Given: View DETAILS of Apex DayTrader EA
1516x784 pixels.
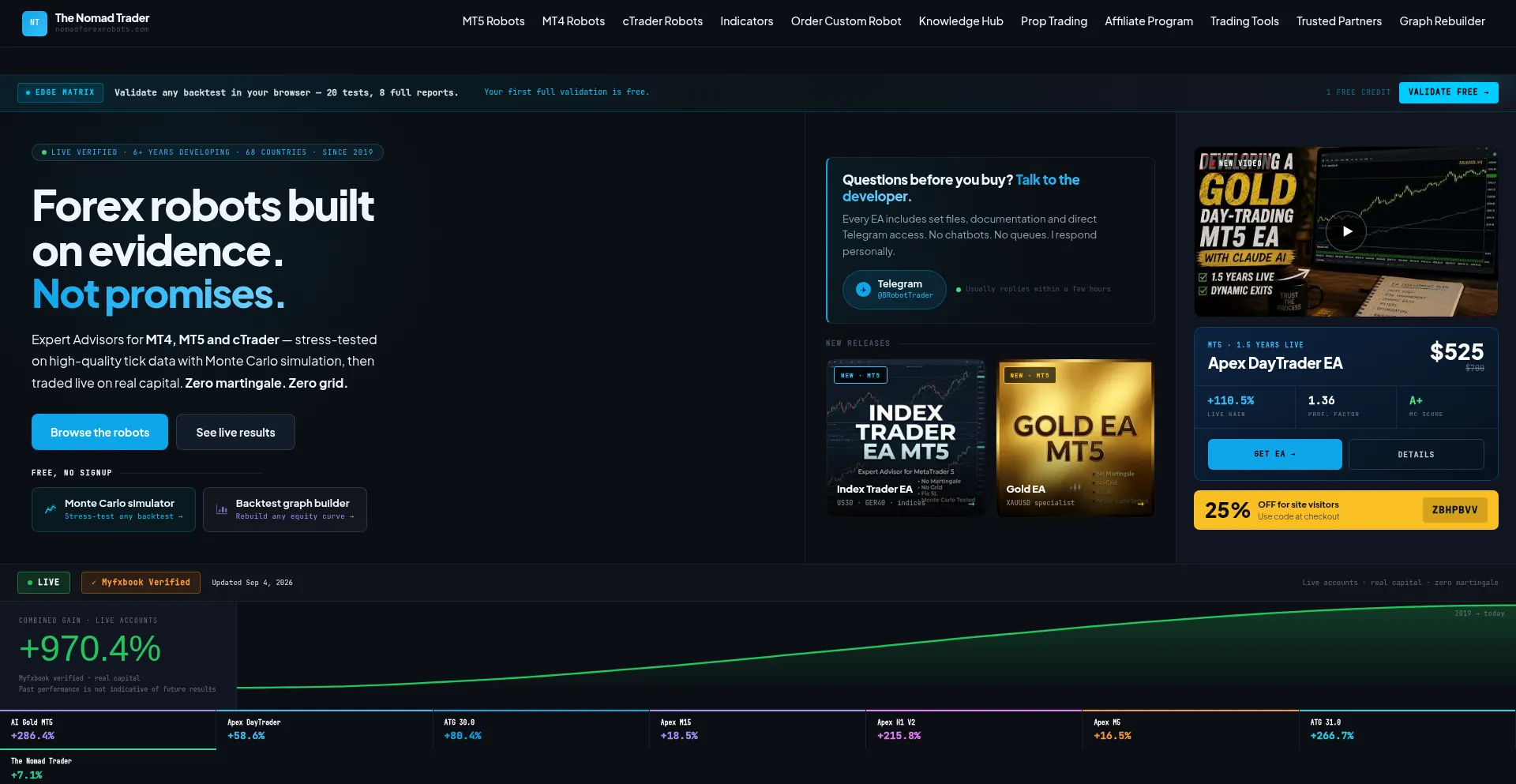Looking at the screenshot, I should (x=1416, y=454).
